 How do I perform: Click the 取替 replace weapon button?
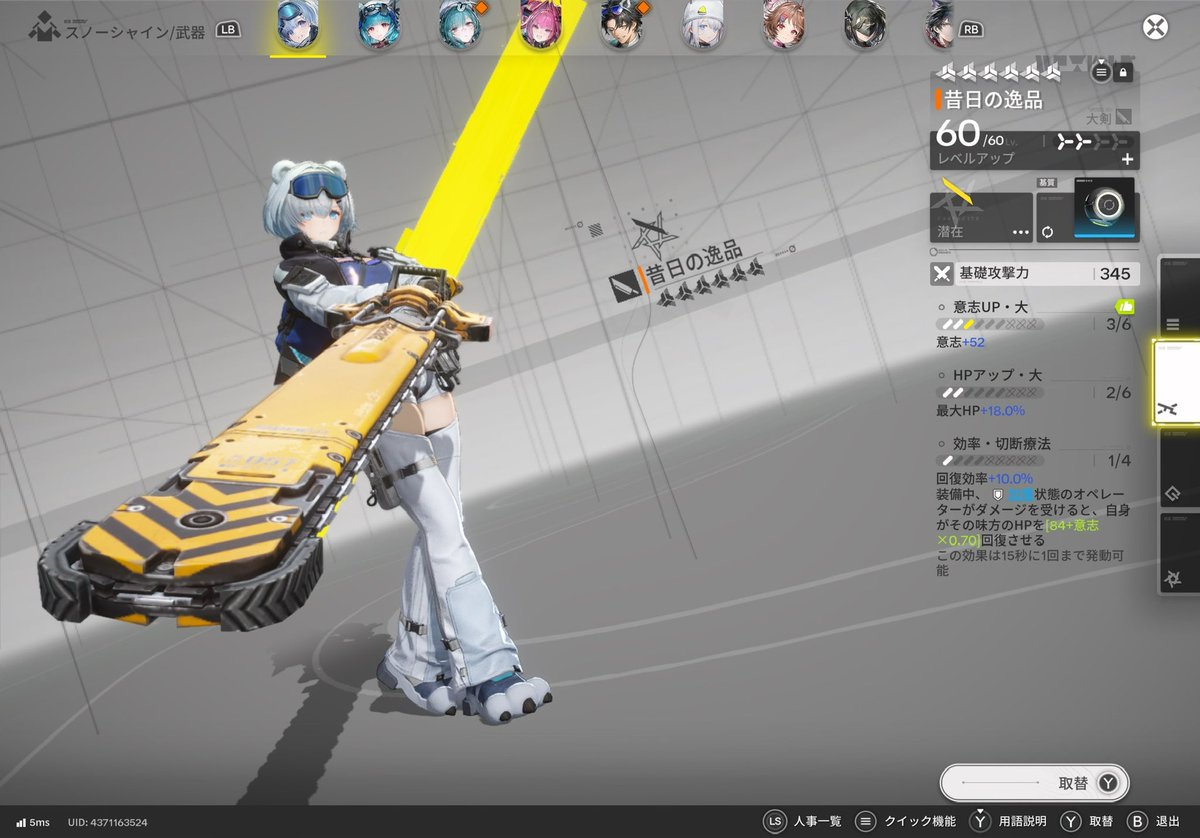[1035, 783]
